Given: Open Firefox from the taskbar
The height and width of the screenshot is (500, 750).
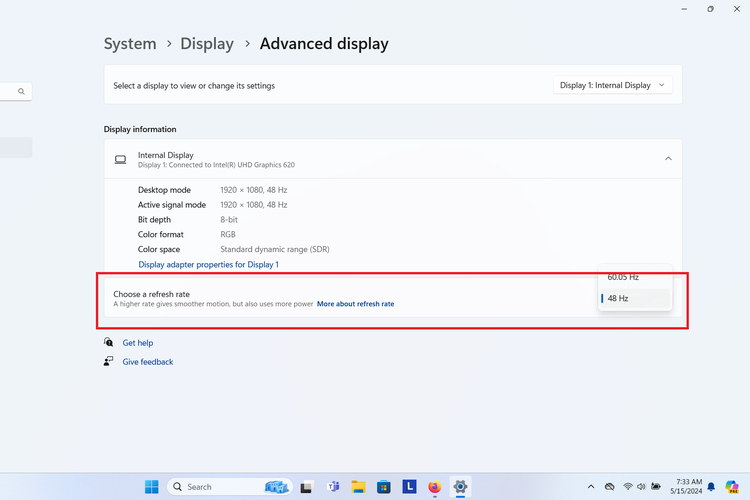Looking at the screenshot, I should (x=434, y=487).
